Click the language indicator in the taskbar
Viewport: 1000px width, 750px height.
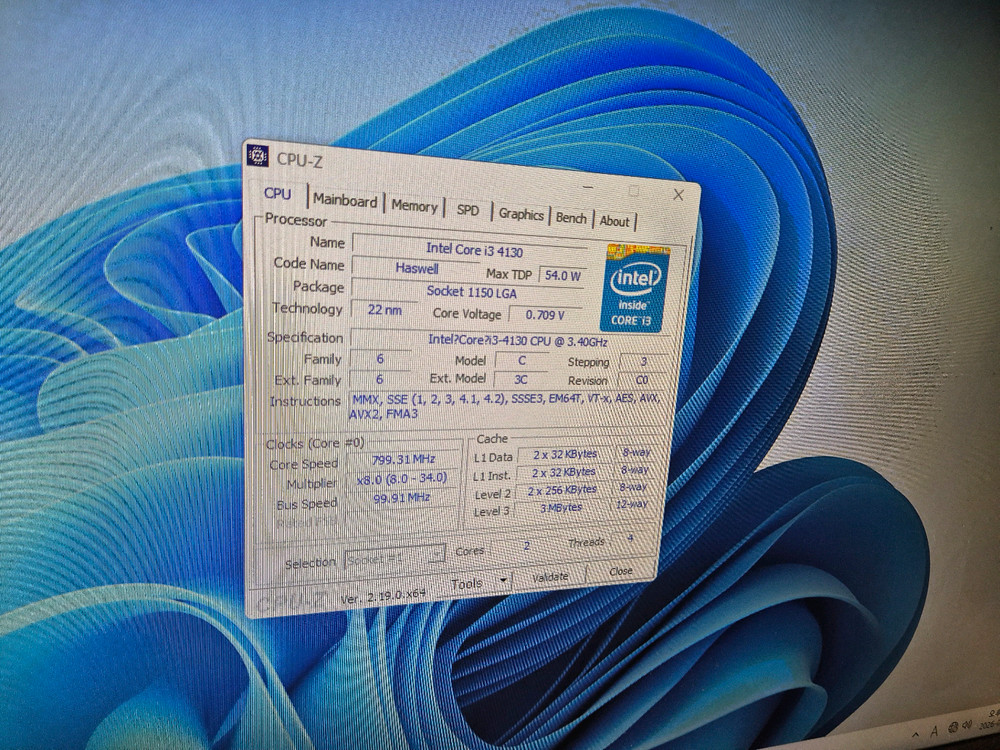(x=935, y=731)
